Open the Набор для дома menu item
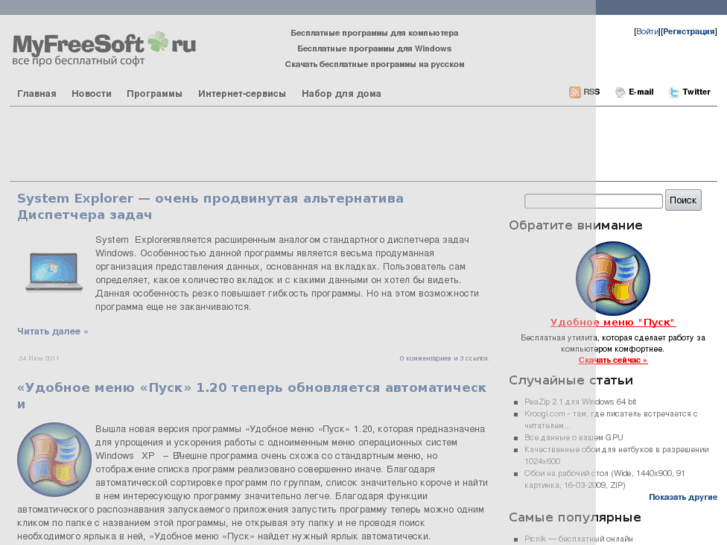This screenshot has width=727, height=545. click(x=341, y=94)
